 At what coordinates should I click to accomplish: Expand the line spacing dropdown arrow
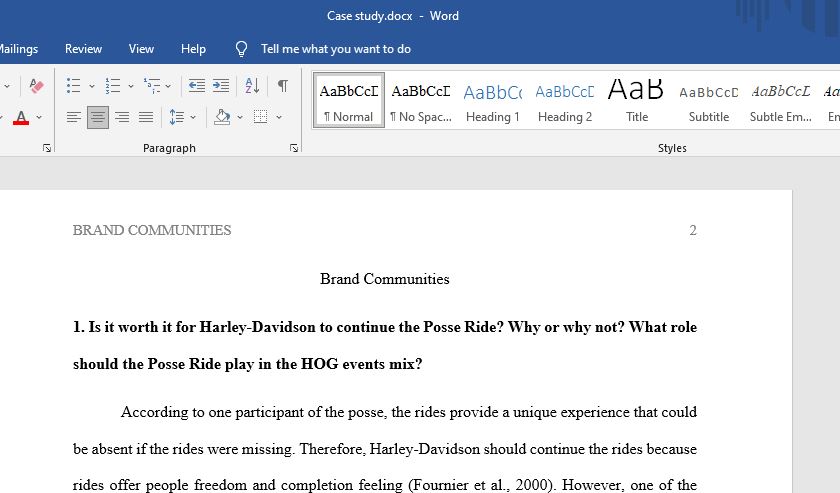tap(193, 117)
